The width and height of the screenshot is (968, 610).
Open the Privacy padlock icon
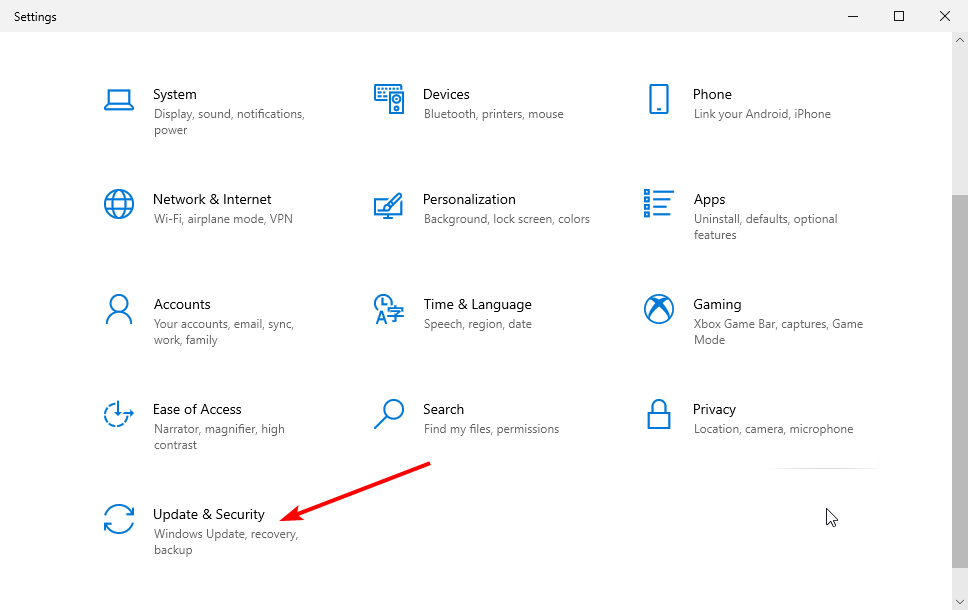pyautogui.click(x=658, y=414)
